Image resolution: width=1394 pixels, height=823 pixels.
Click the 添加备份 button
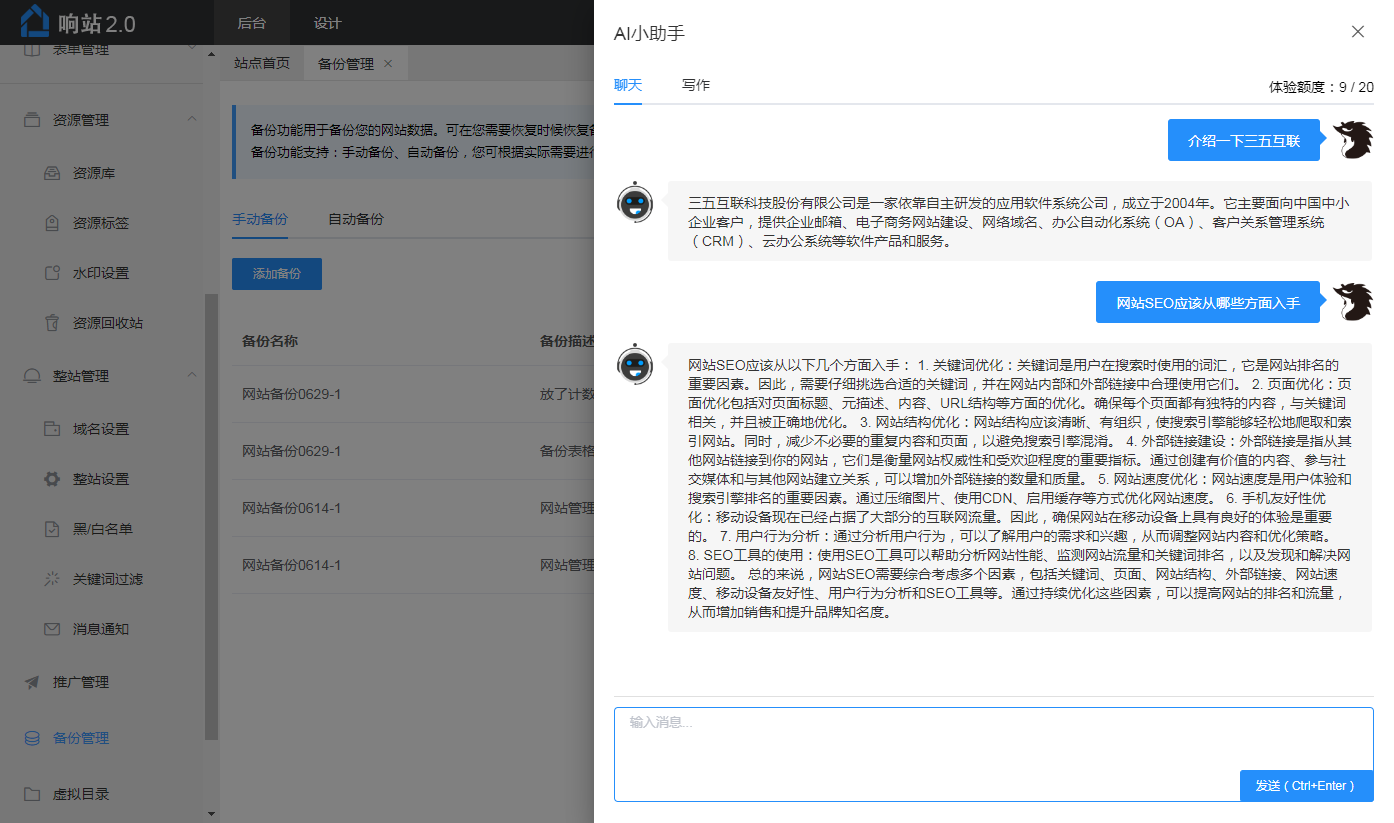pos(277,273)
